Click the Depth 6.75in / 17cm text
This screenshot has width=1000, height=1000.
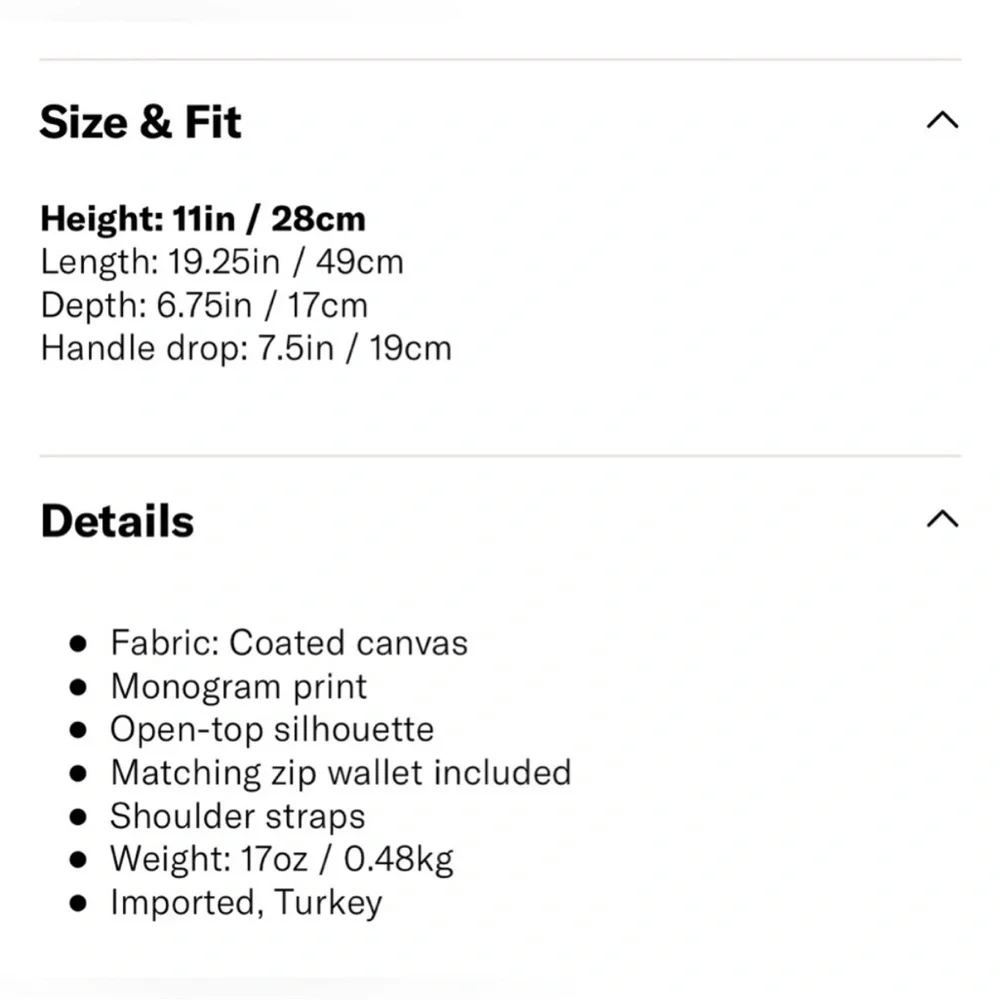[x=204, y=305]
